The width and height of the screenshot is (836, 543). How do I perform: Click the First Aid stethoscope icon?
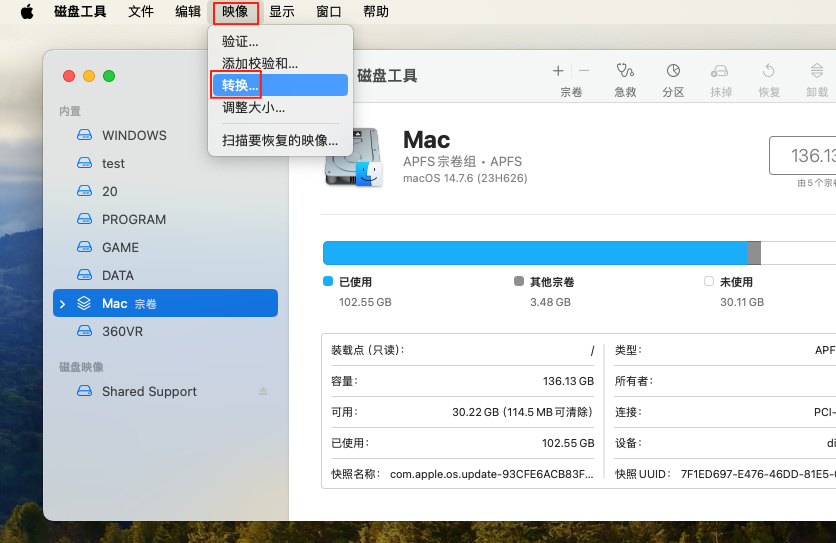click(x=625, y=71)
